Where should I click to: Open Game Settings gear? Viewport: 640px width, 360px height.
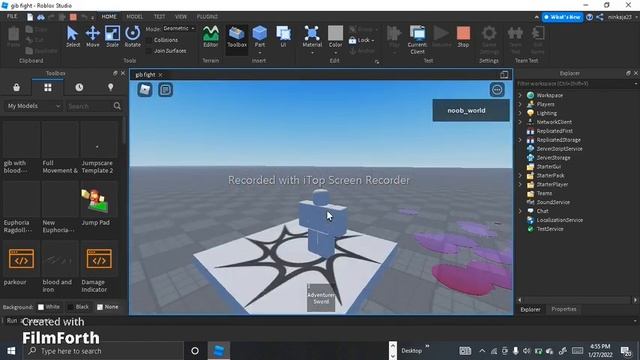pyautogui.click(x=489, y=40)
